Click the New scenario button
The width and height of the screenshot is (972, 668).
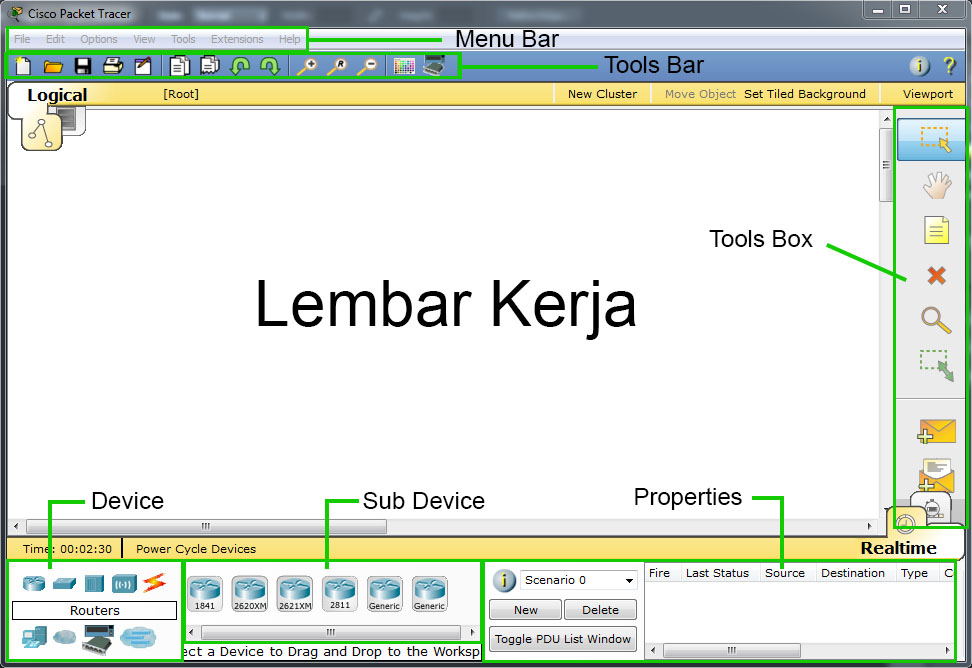tap(526, 610)
